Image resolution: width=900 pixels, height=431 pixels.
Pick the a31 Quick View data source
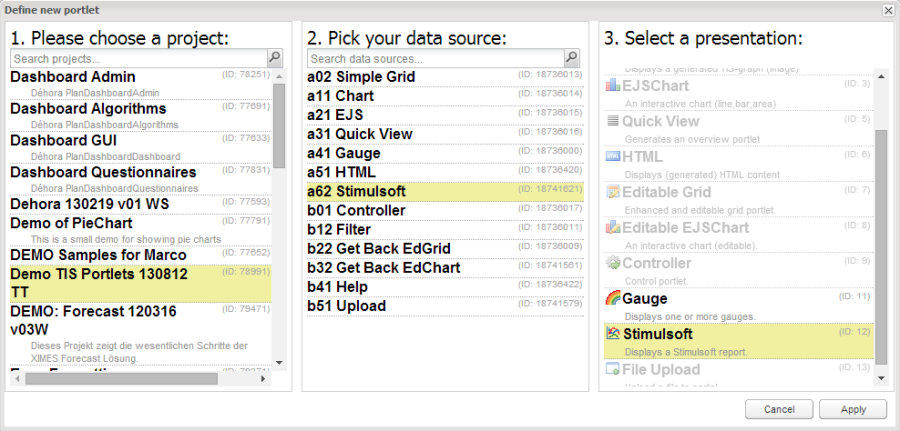coord(445,134)
